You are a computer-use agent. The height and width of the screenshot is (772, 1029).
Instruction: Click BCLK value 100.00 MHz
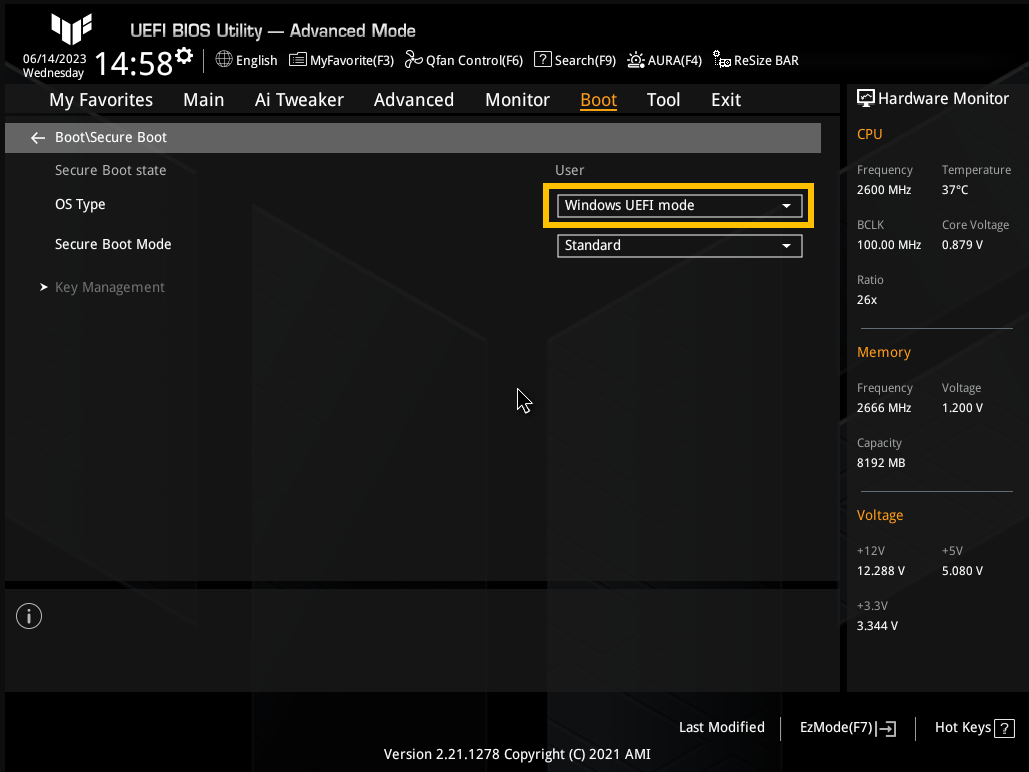[889, 245]
